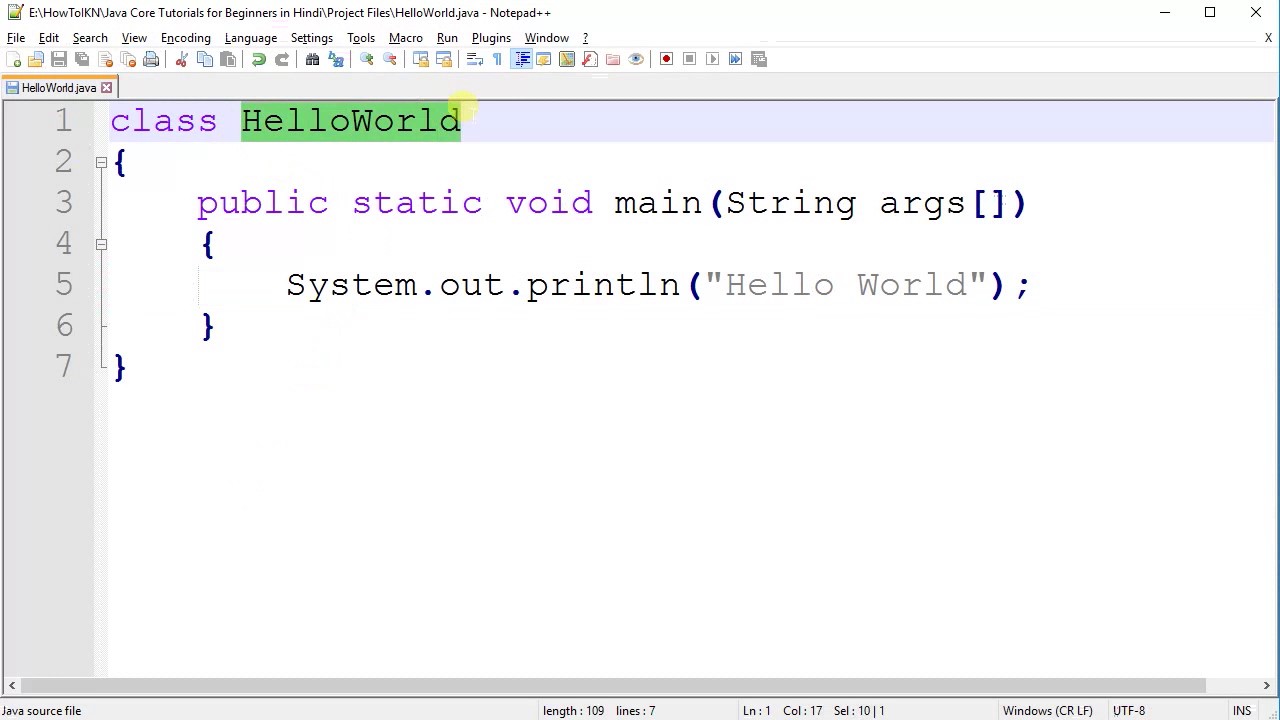
Task: Collapse the main method fold at line 4
Action: (x=101, y=244)
